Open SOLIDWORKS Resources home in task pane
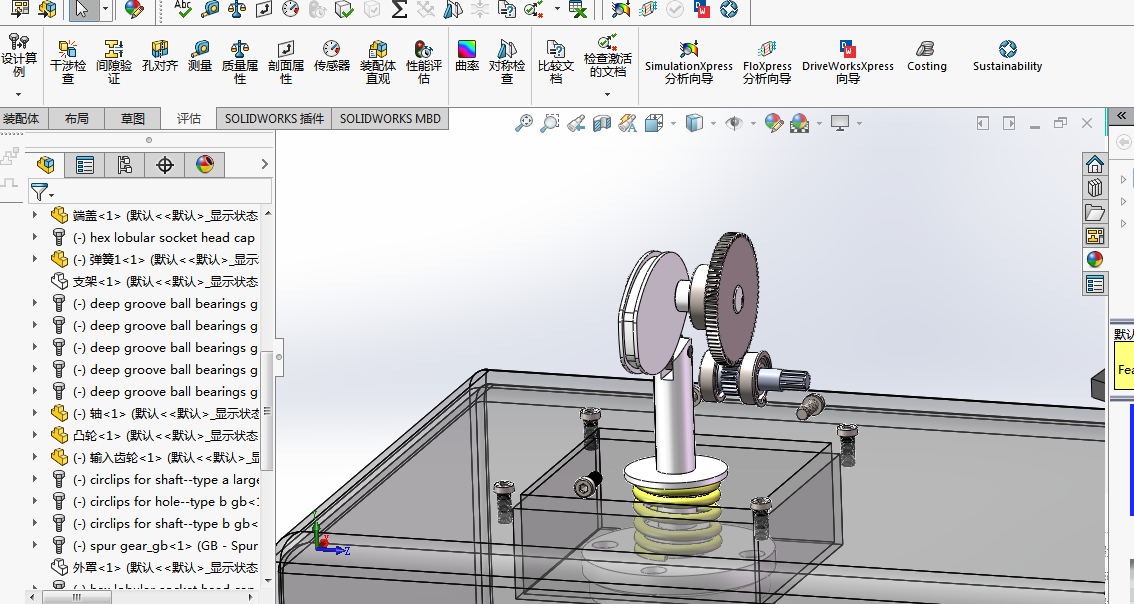 (x=1095, y=163)
